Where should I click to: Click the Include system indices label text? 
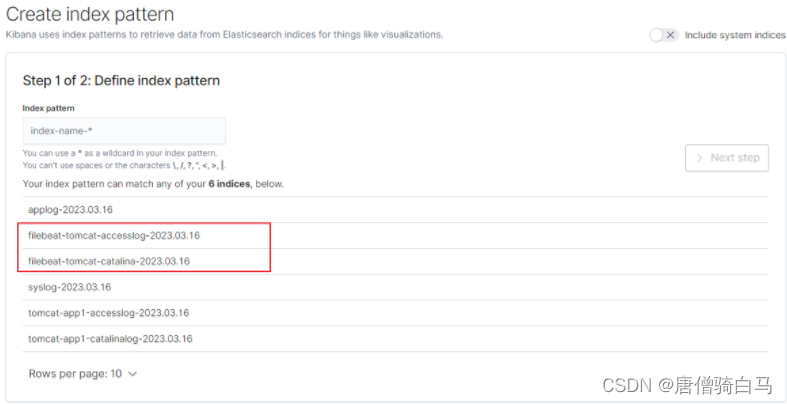(x=735, y=35)
